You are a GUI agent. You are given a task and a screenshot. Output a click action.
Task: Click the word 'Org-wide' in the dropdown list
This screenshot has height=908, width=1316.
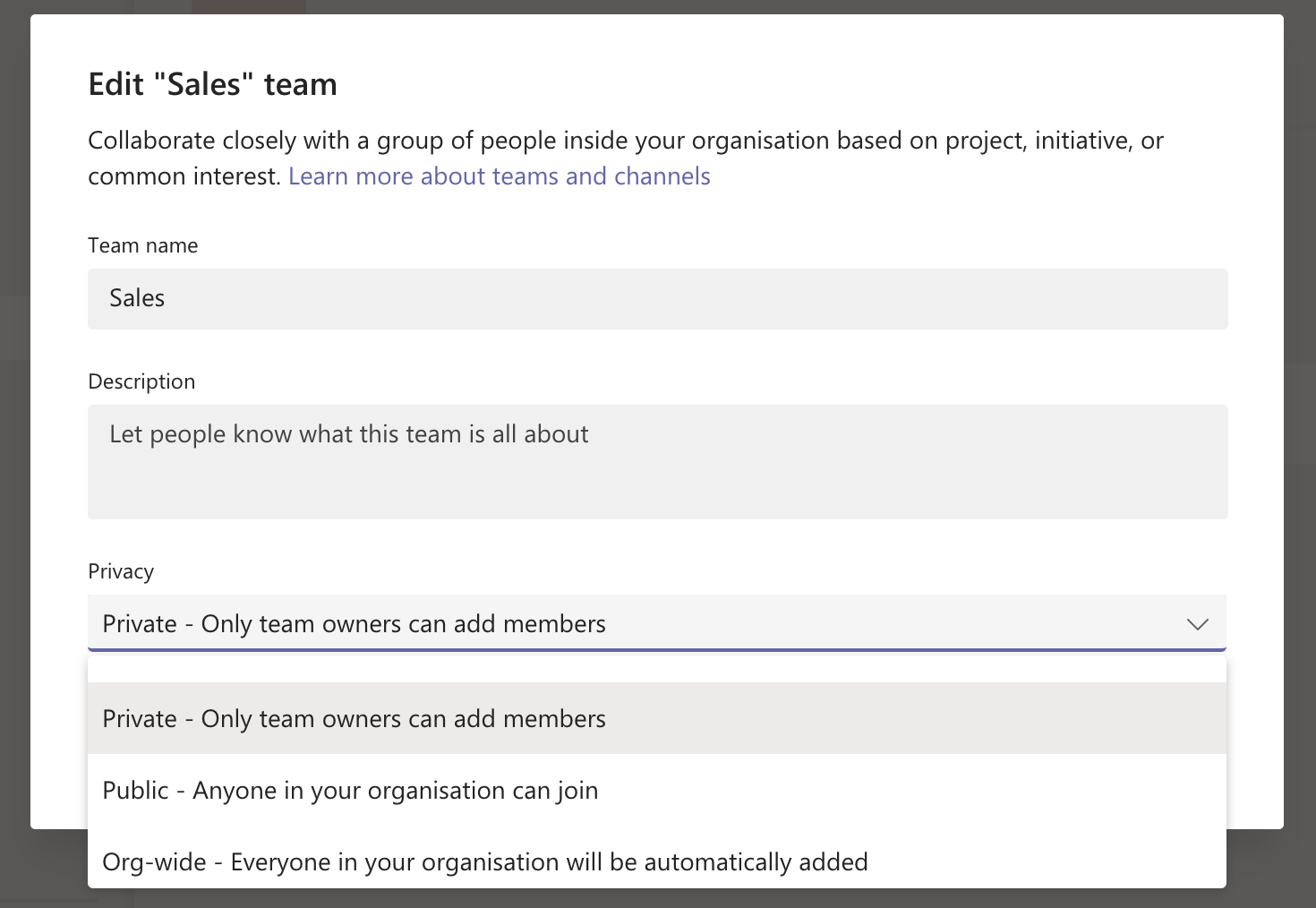point(155,862)
